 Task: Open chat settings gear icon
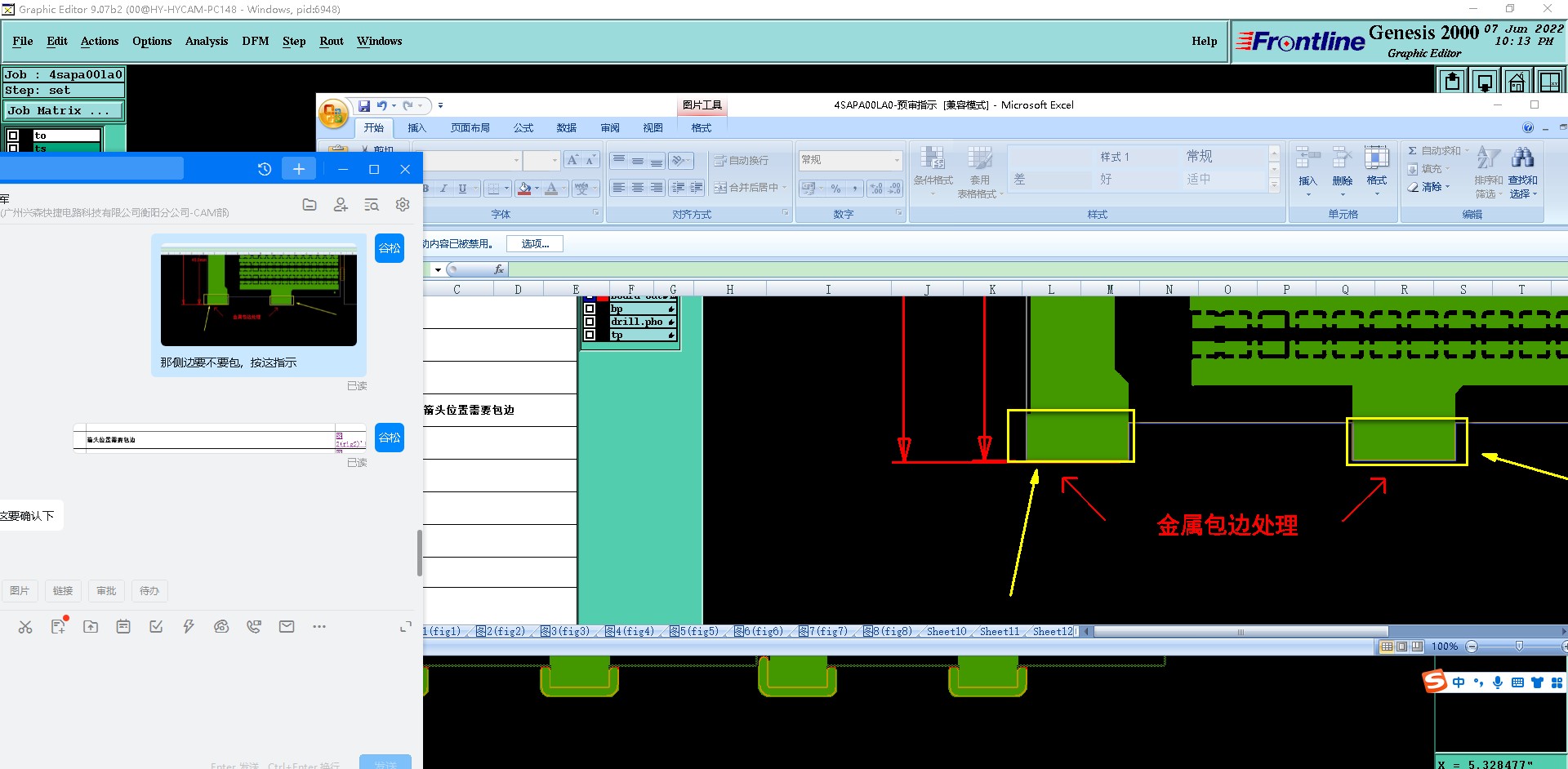tap(403, 205)
